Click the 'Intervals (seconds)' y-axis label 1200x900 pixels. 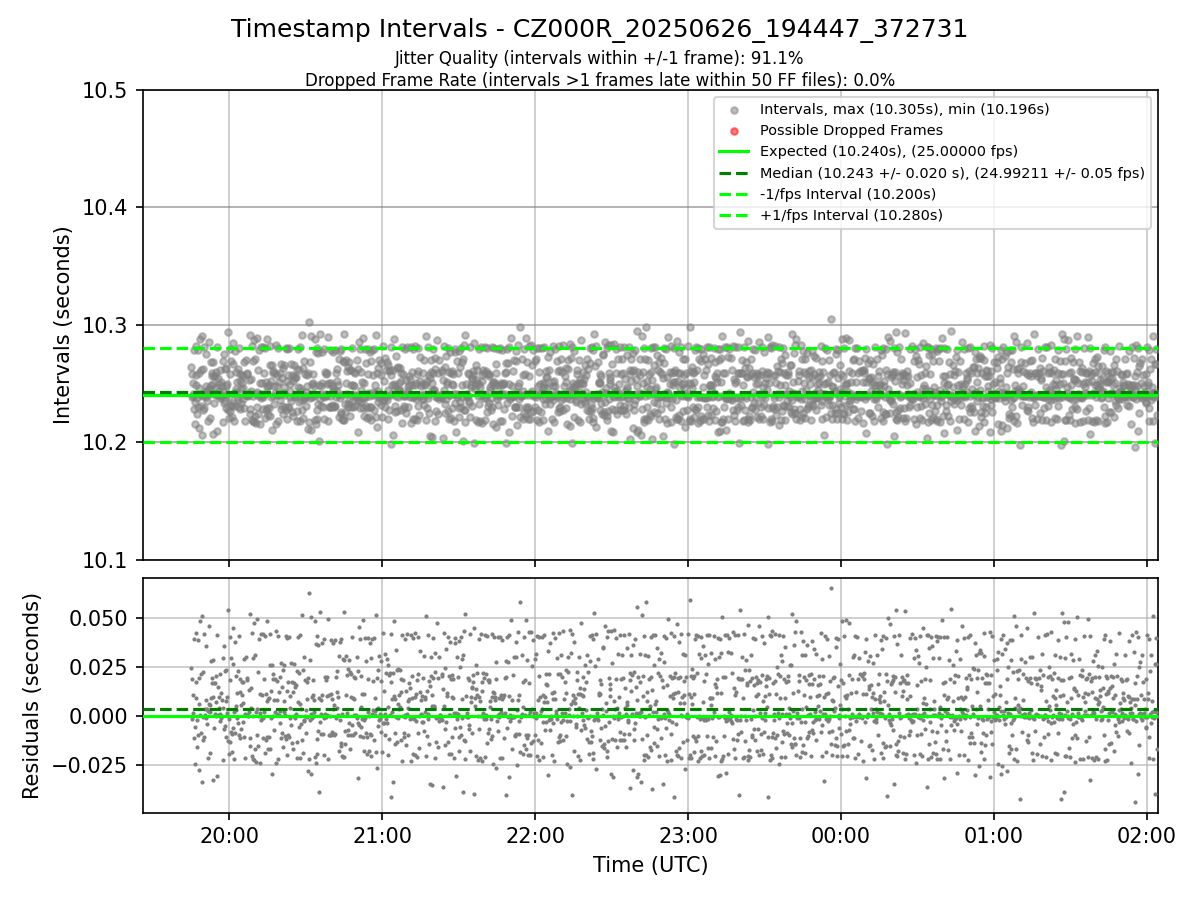63,325
